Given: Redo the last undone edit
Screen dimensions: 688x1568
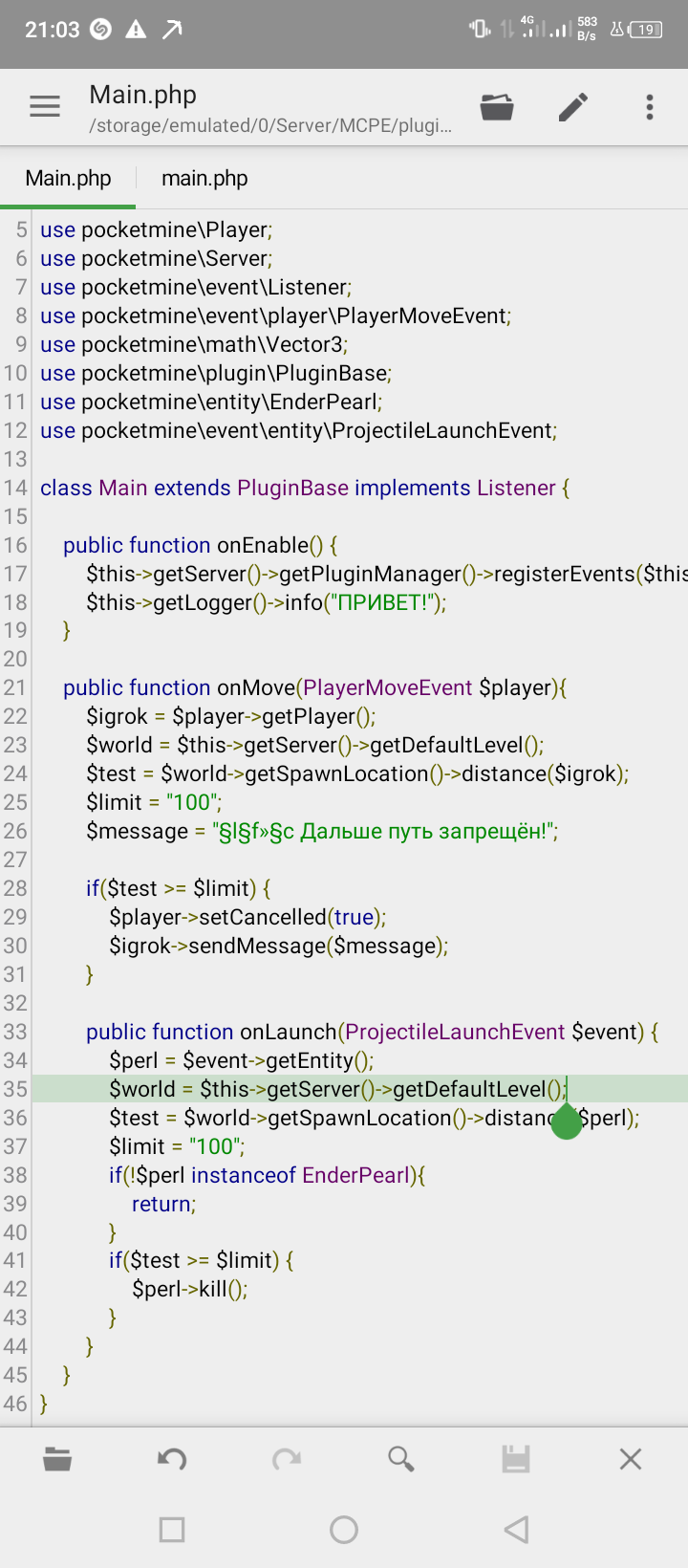Looking at the screenshot, I should pos(287,1459).
